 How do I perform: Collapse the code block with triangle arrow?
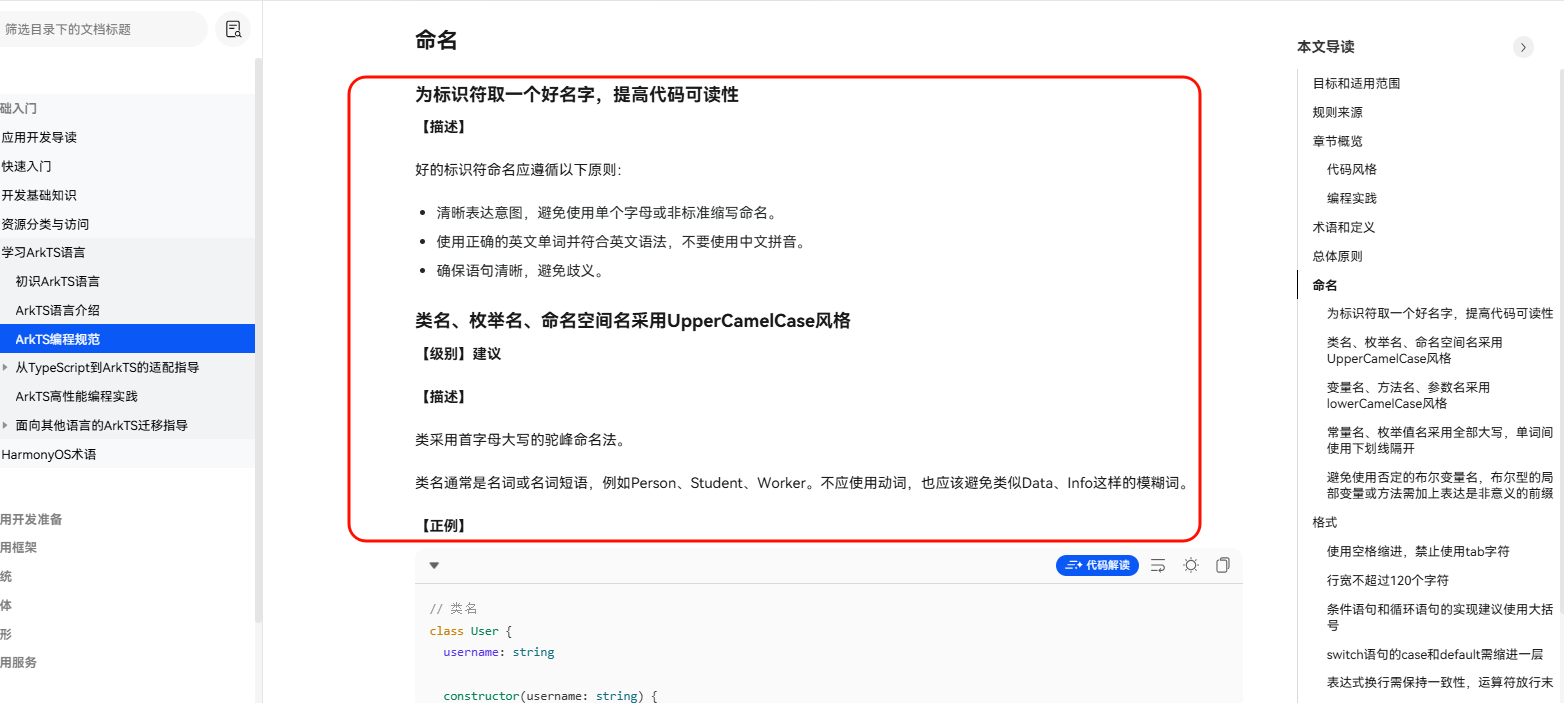[434, 566]
